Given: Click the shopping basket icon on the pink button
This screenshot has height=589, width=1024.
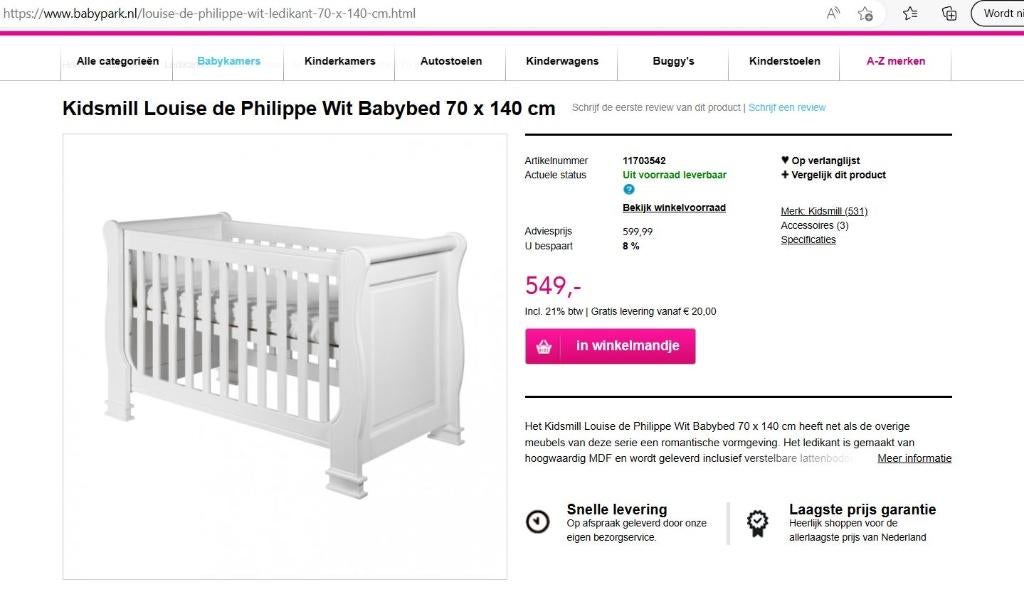Looking at the screenshot, I should pos(543,346).
